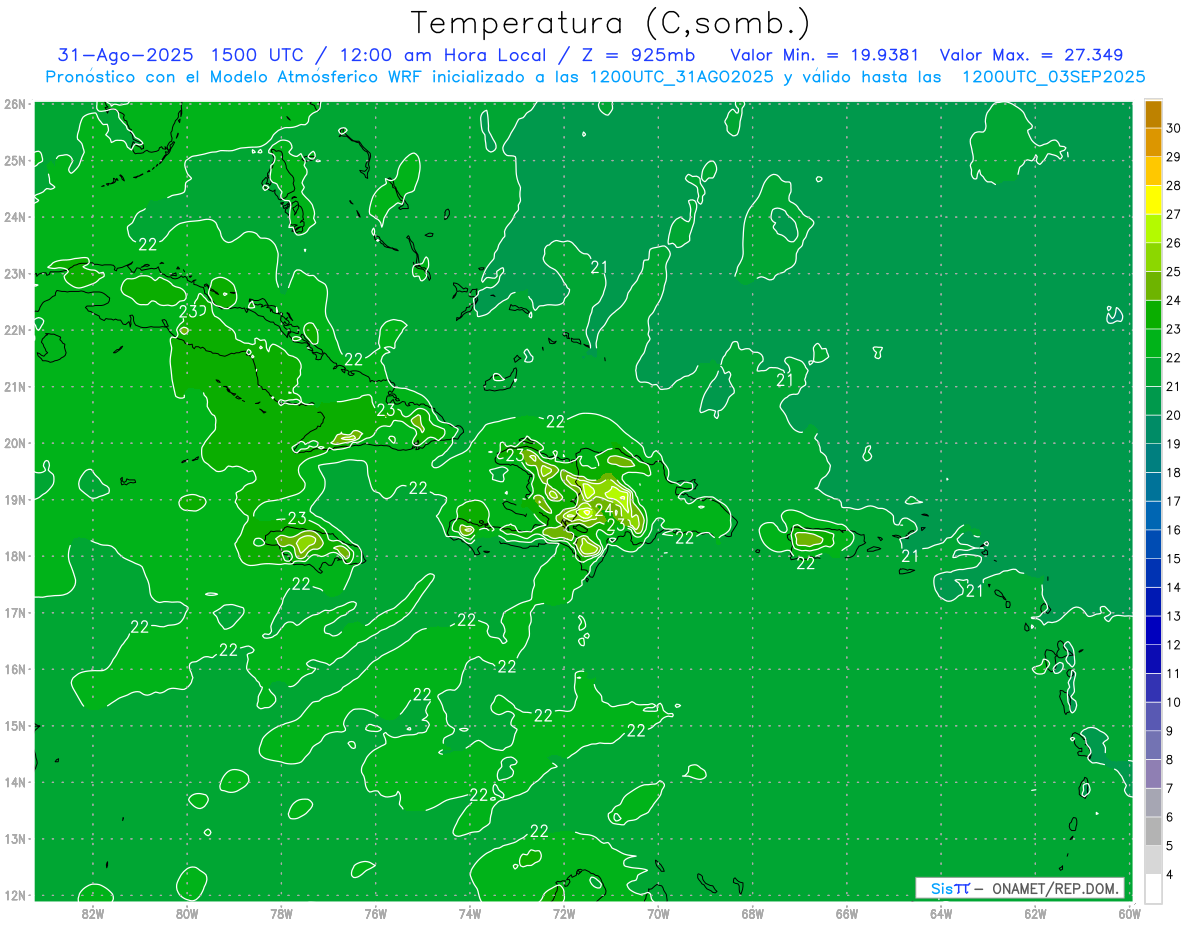Click the 82W longitude axis label

pos(93,913)
